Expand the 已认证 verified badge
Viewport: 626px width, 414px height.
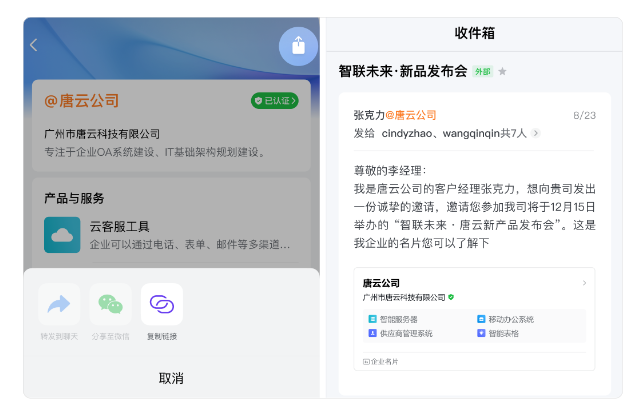coord(273,101)
